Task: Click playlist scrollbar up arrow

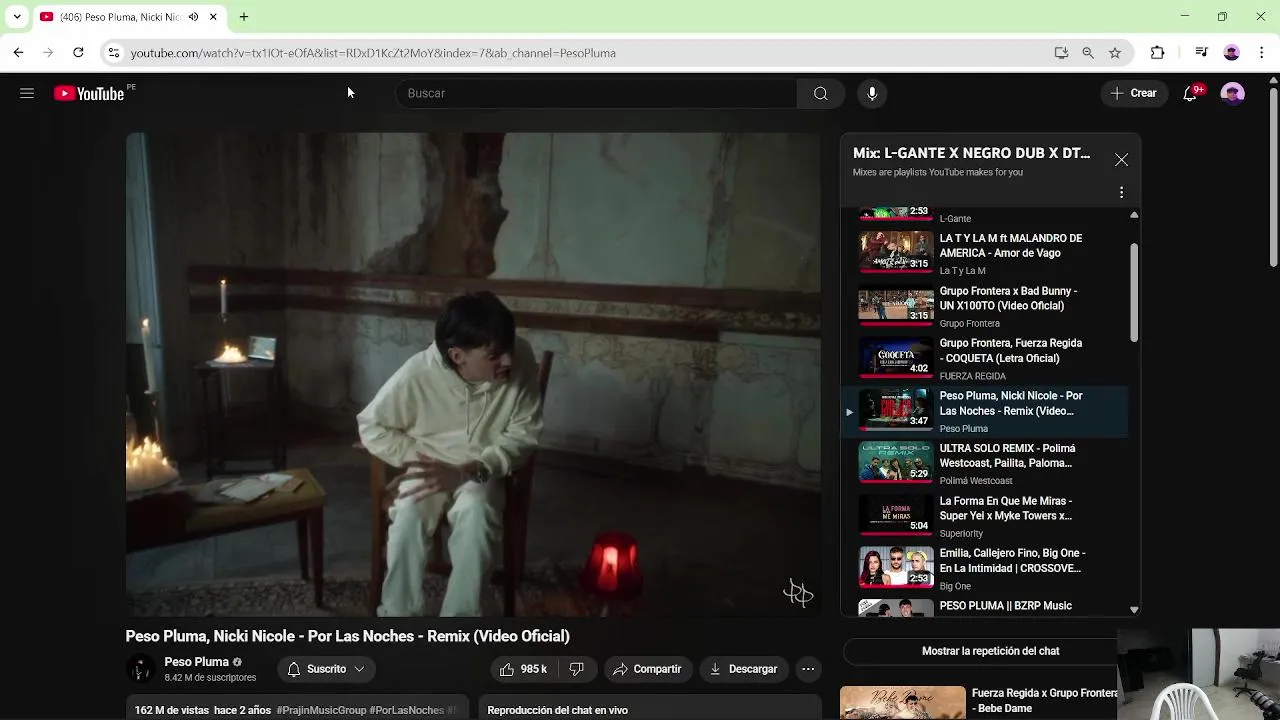Action: point(1134,215)
